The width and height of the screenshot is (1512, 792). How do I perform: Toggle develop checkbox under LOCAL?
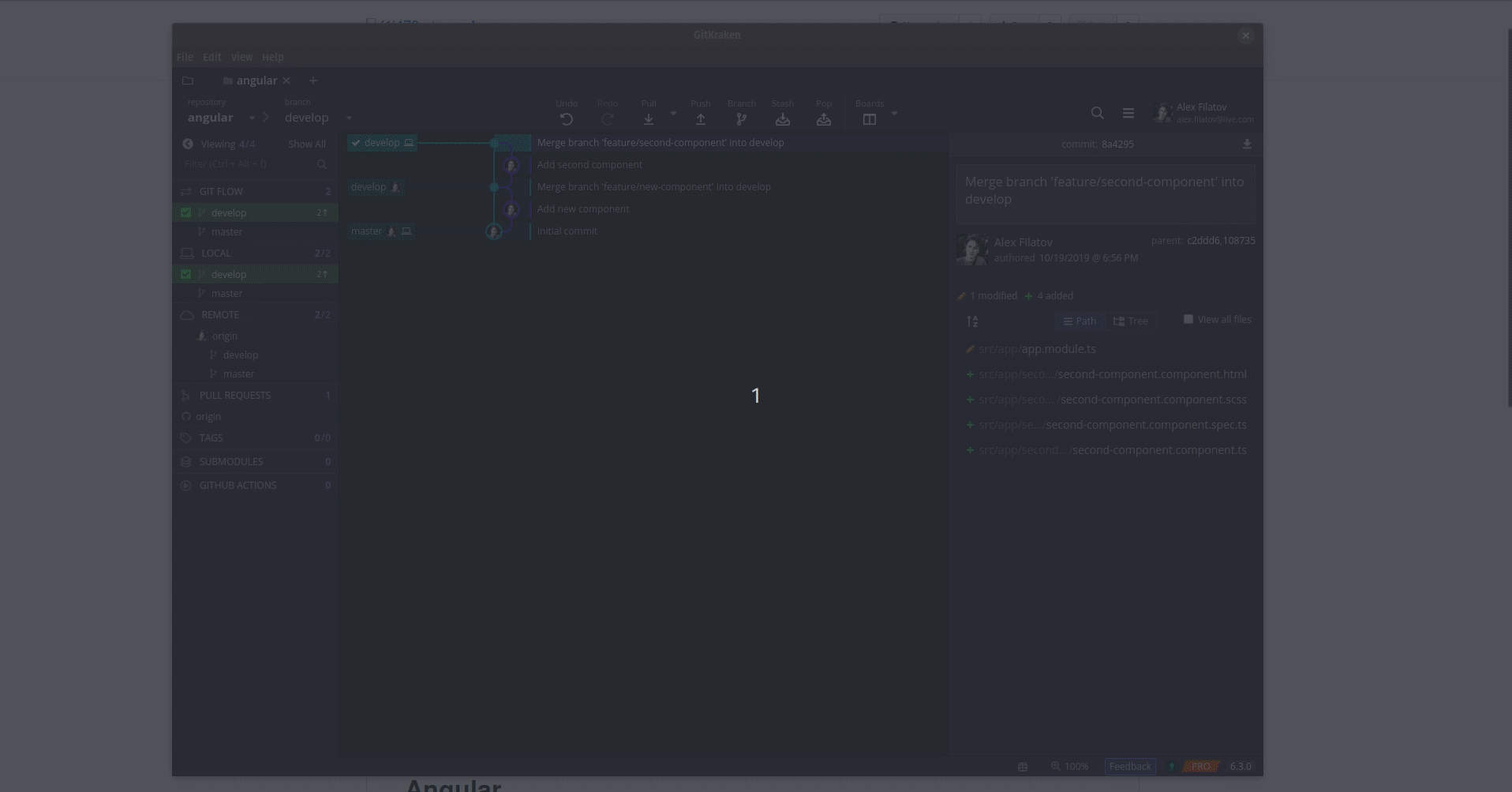[x=185, y=274]
